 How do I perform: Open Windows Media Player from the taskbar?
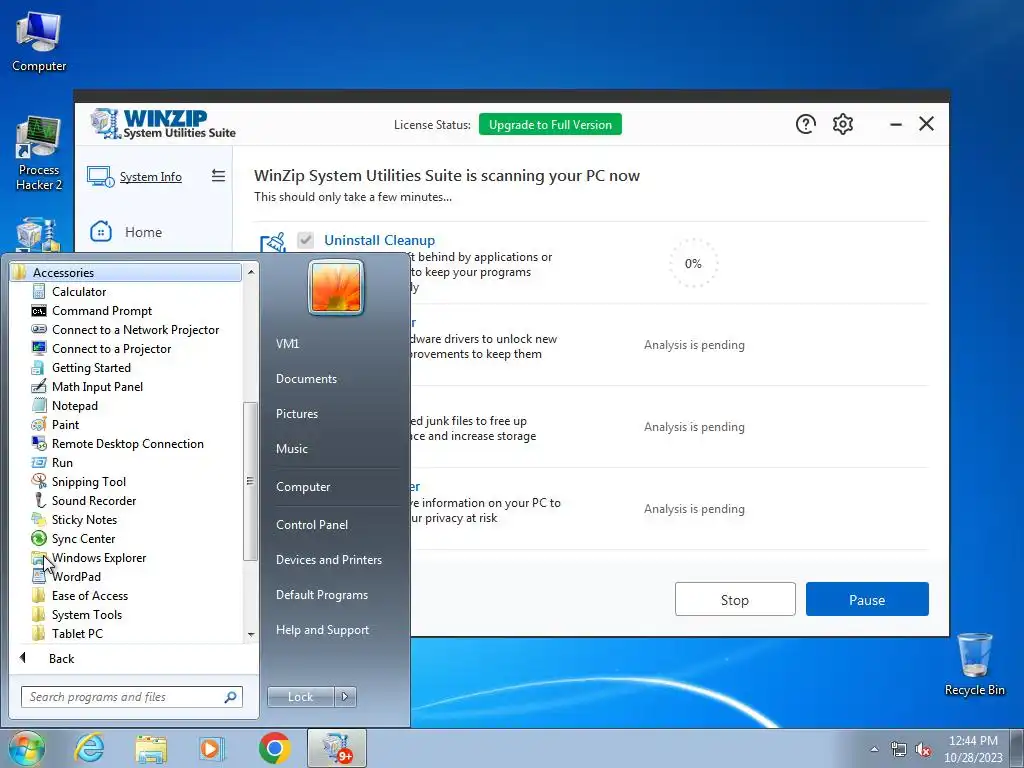(212, 748)
